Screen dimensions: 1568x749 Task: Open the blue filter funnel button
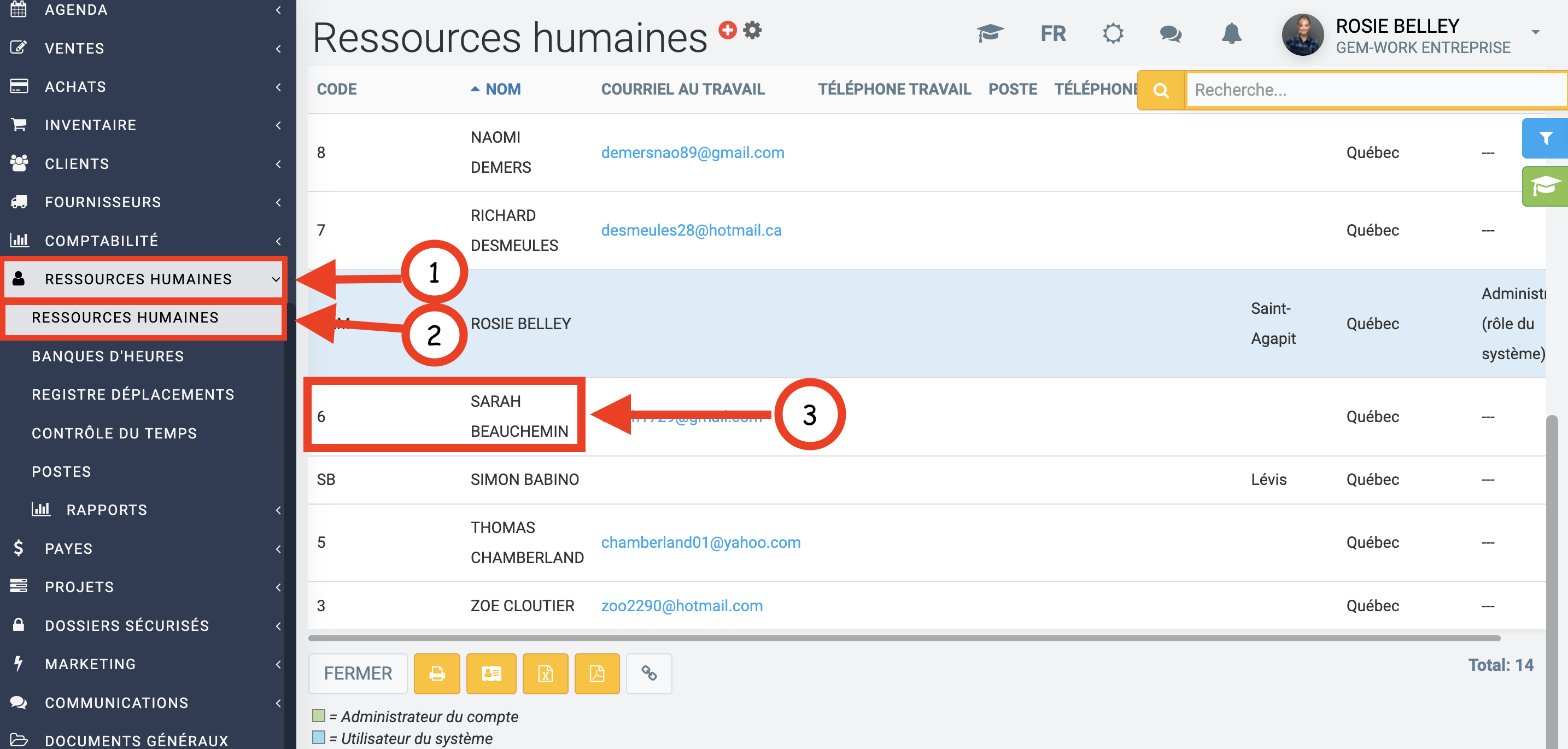tap(1545, 138)
